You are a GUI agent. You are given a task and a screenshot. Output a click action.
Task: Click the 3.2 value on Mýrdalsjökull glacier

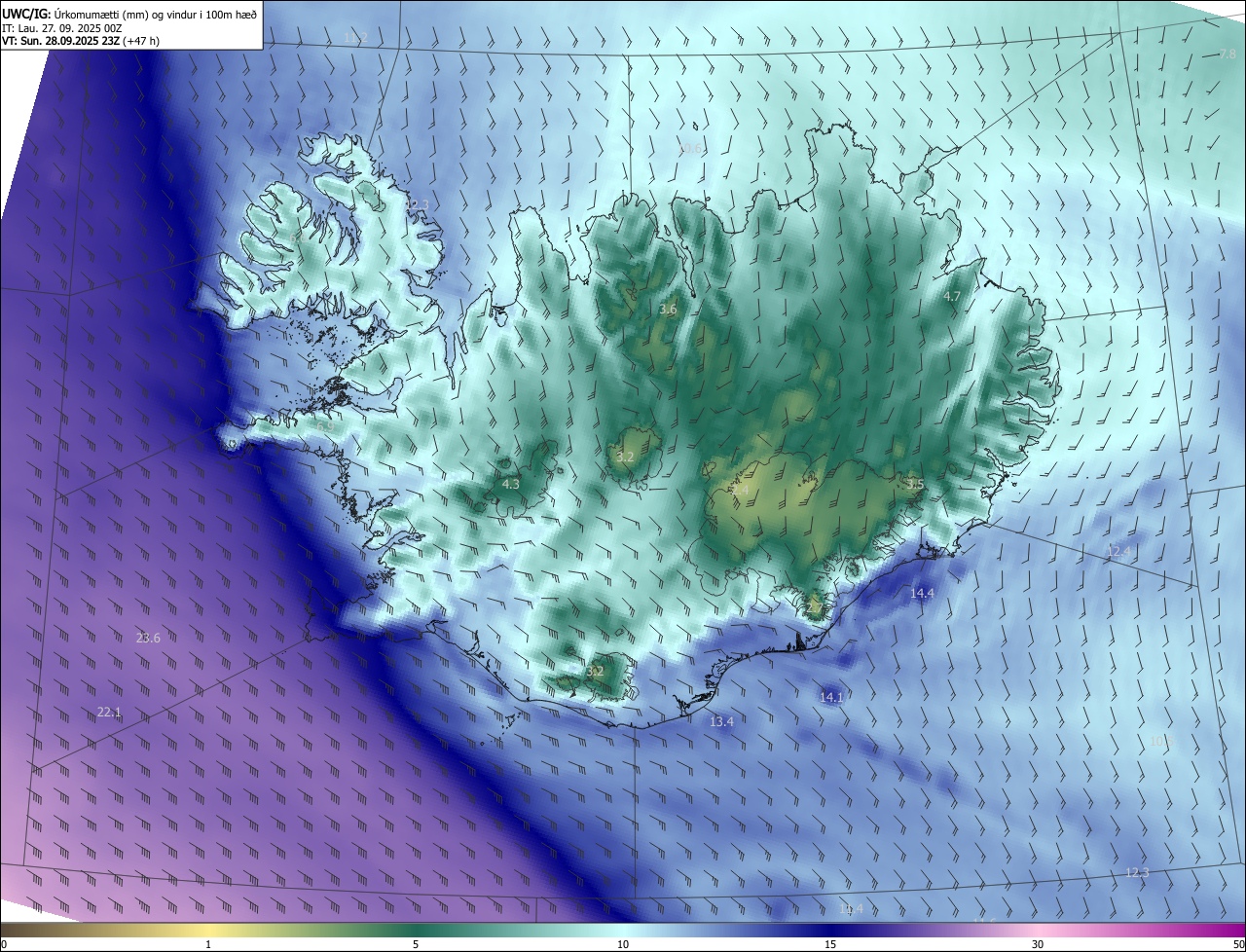[595, 671]
